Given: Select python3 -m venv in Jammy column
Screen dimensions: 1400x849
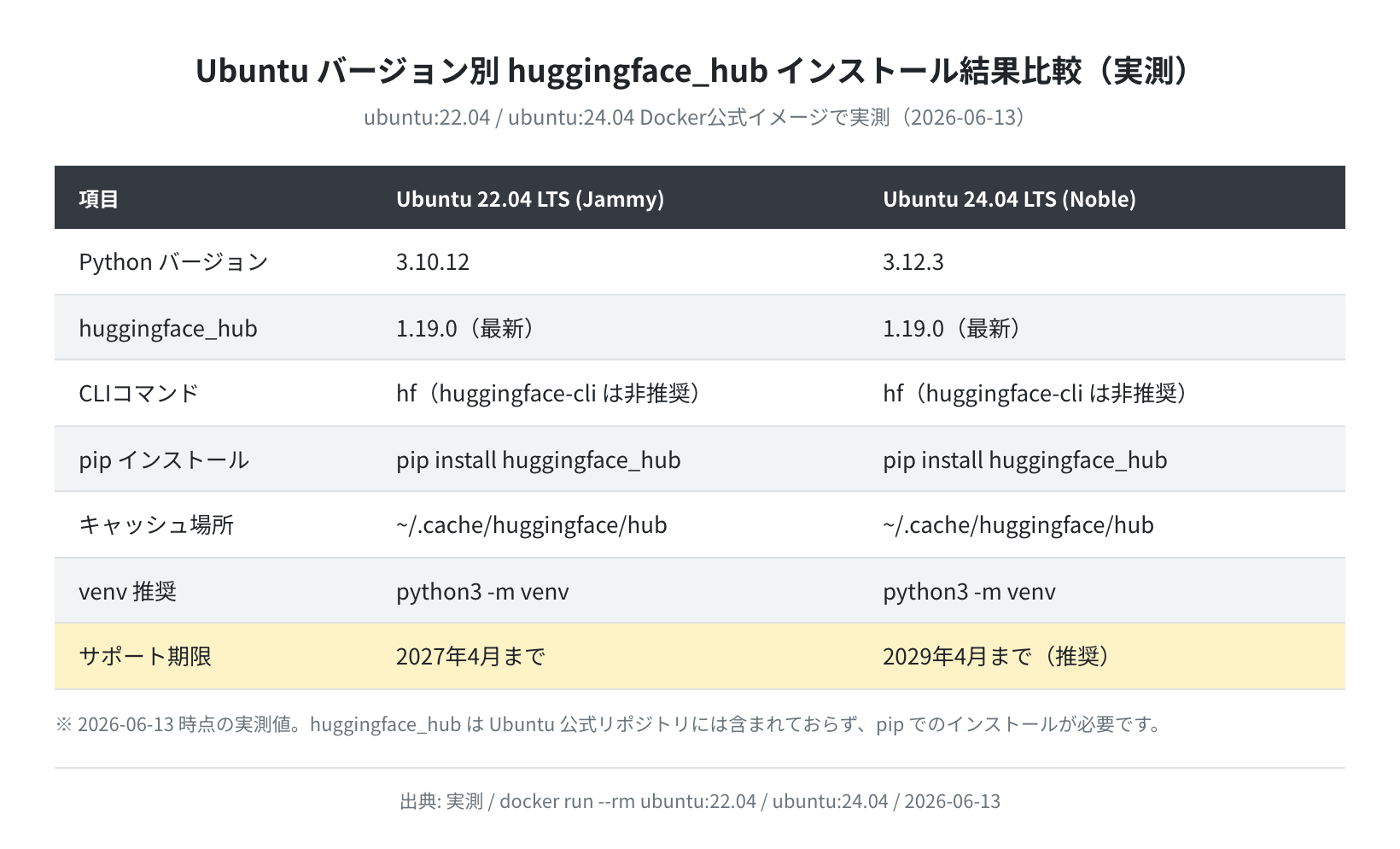Looking at the screenshot, I should [x=482, y=591].
